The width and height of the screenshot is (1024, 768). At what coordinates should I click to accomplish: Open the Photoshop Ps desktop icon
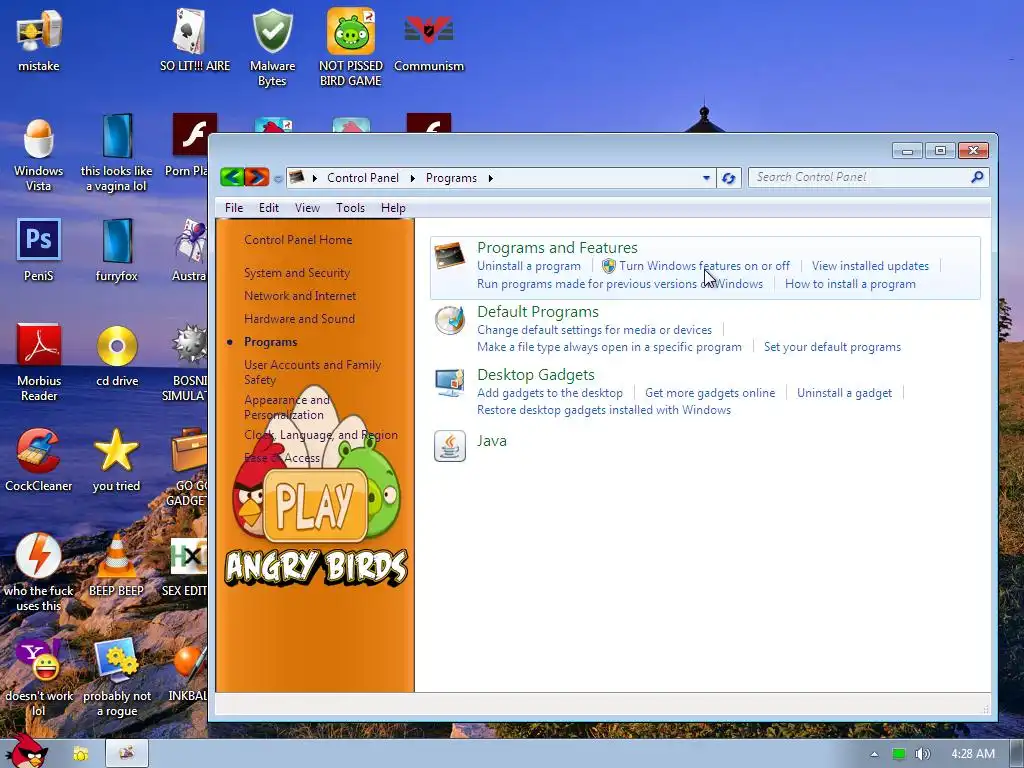39,249
